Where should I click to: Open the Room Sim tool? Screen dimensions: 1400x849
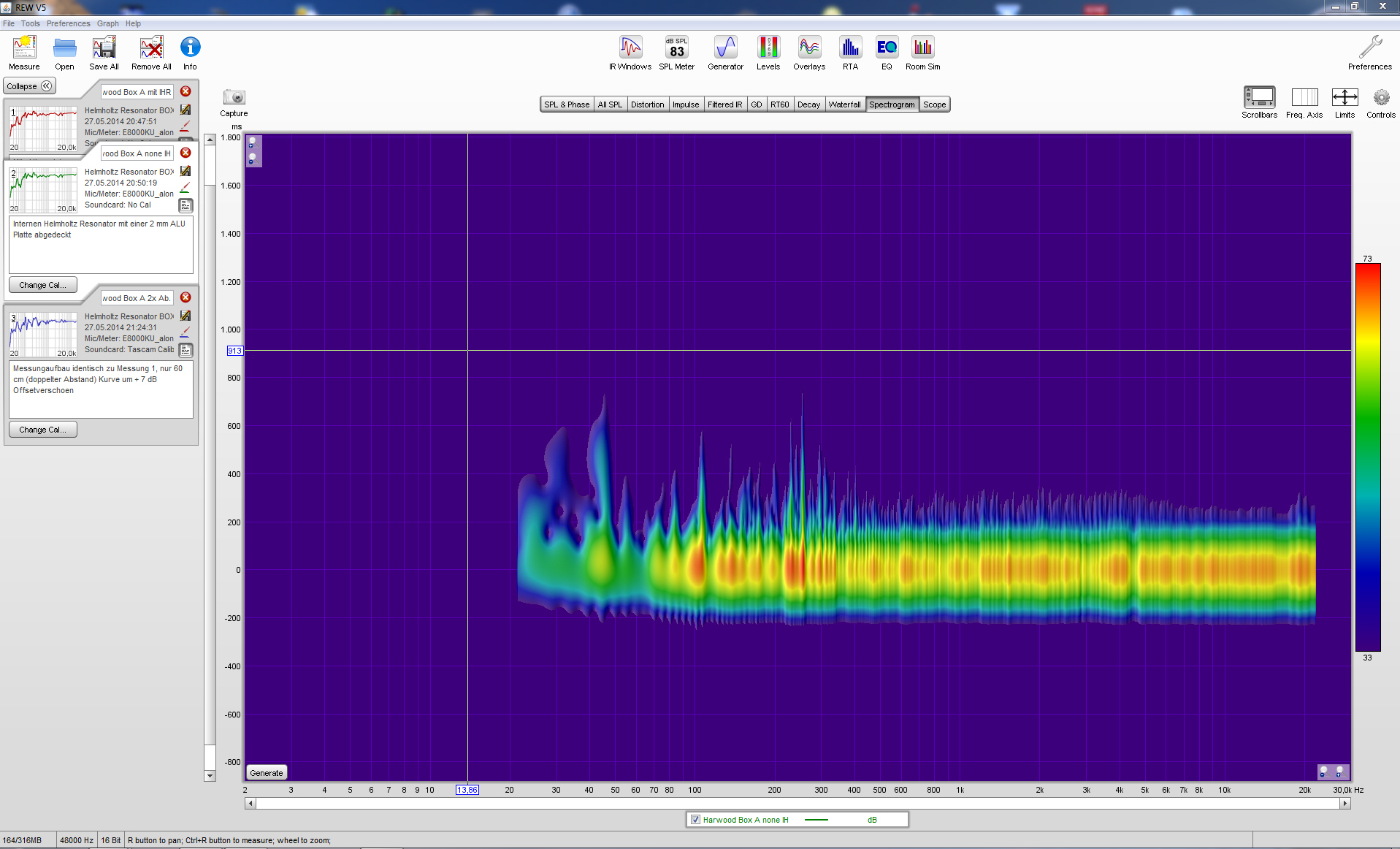coord(923,53)
